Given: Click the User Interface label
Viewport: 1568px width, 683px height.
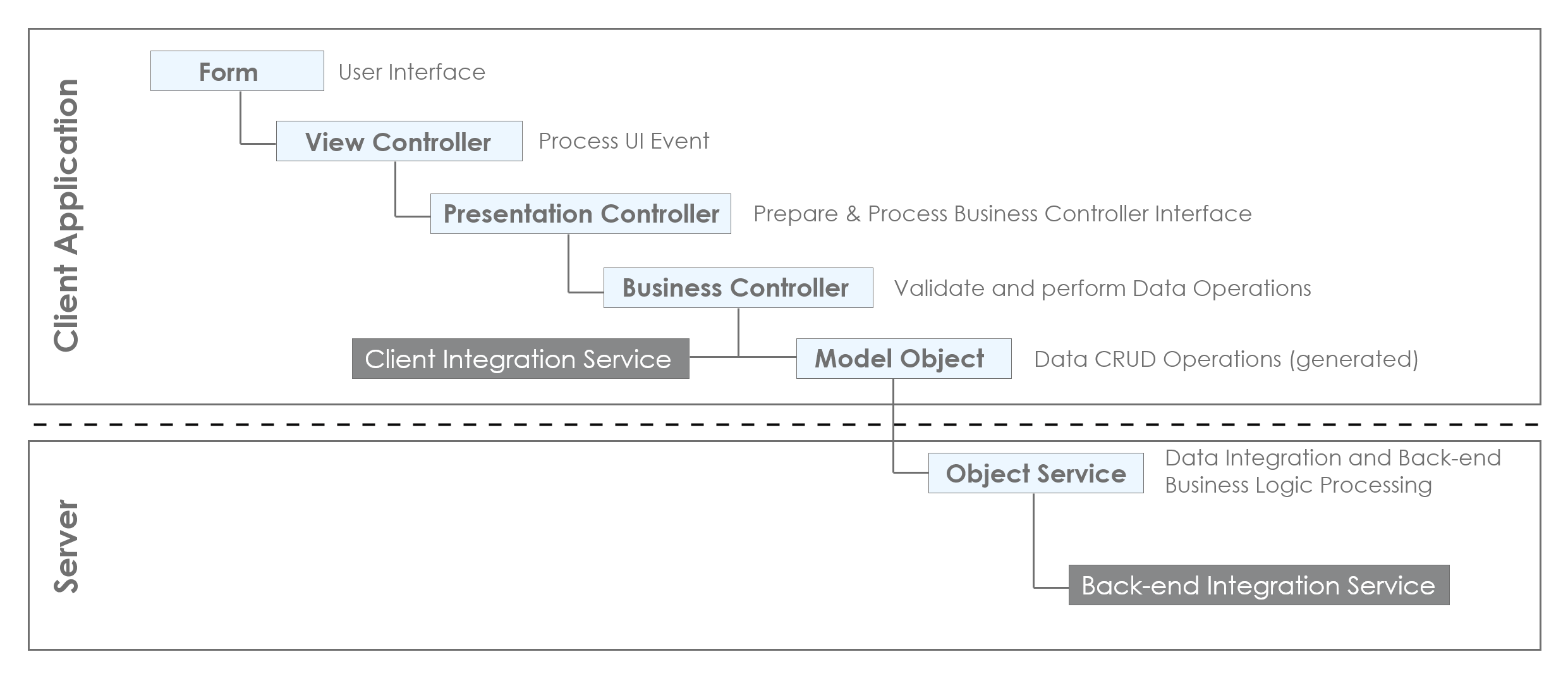Looking at the screenshot, I should [x=412, y=72].
